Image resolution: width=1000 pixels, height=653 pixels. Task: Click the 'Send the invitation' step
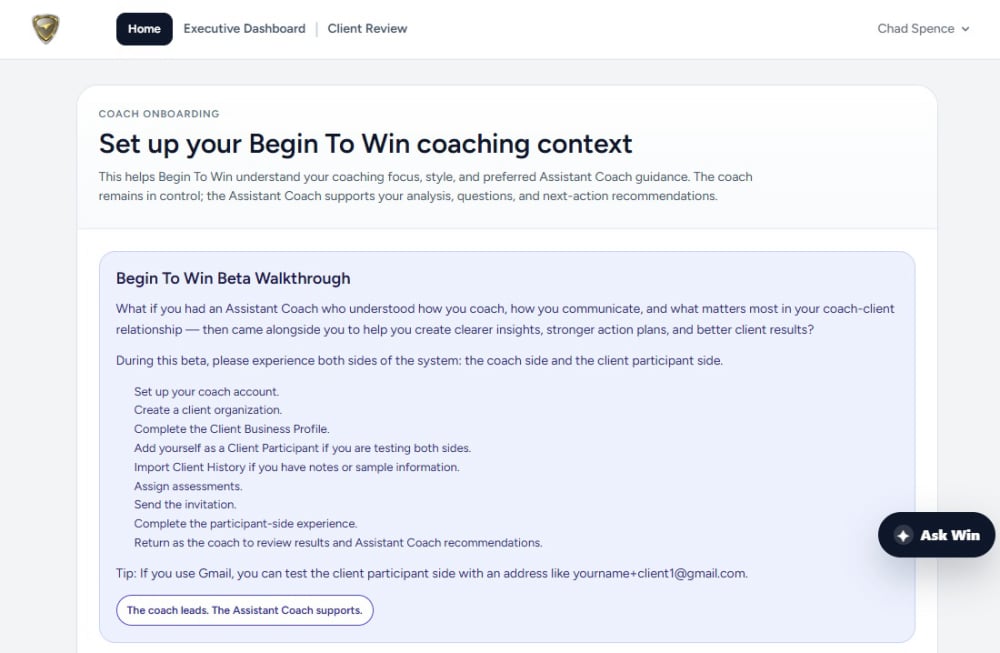pos(185,504)
